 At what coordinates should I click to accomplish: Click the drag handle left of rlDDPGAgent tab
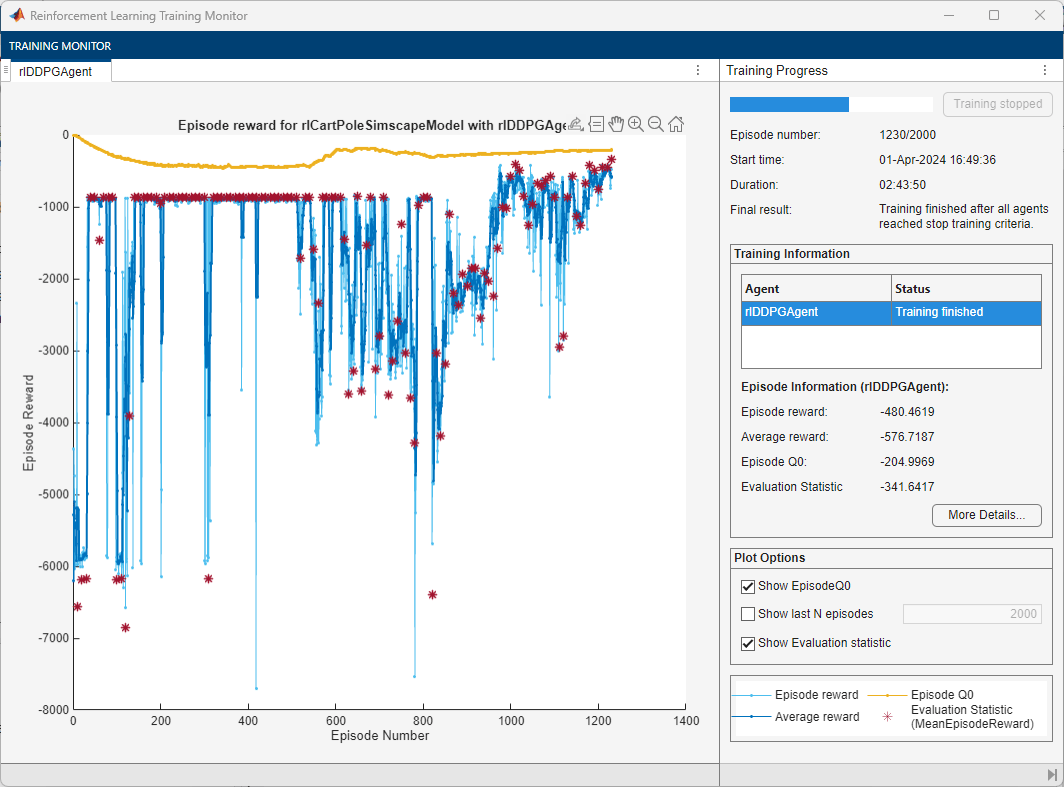pos(6,71)
